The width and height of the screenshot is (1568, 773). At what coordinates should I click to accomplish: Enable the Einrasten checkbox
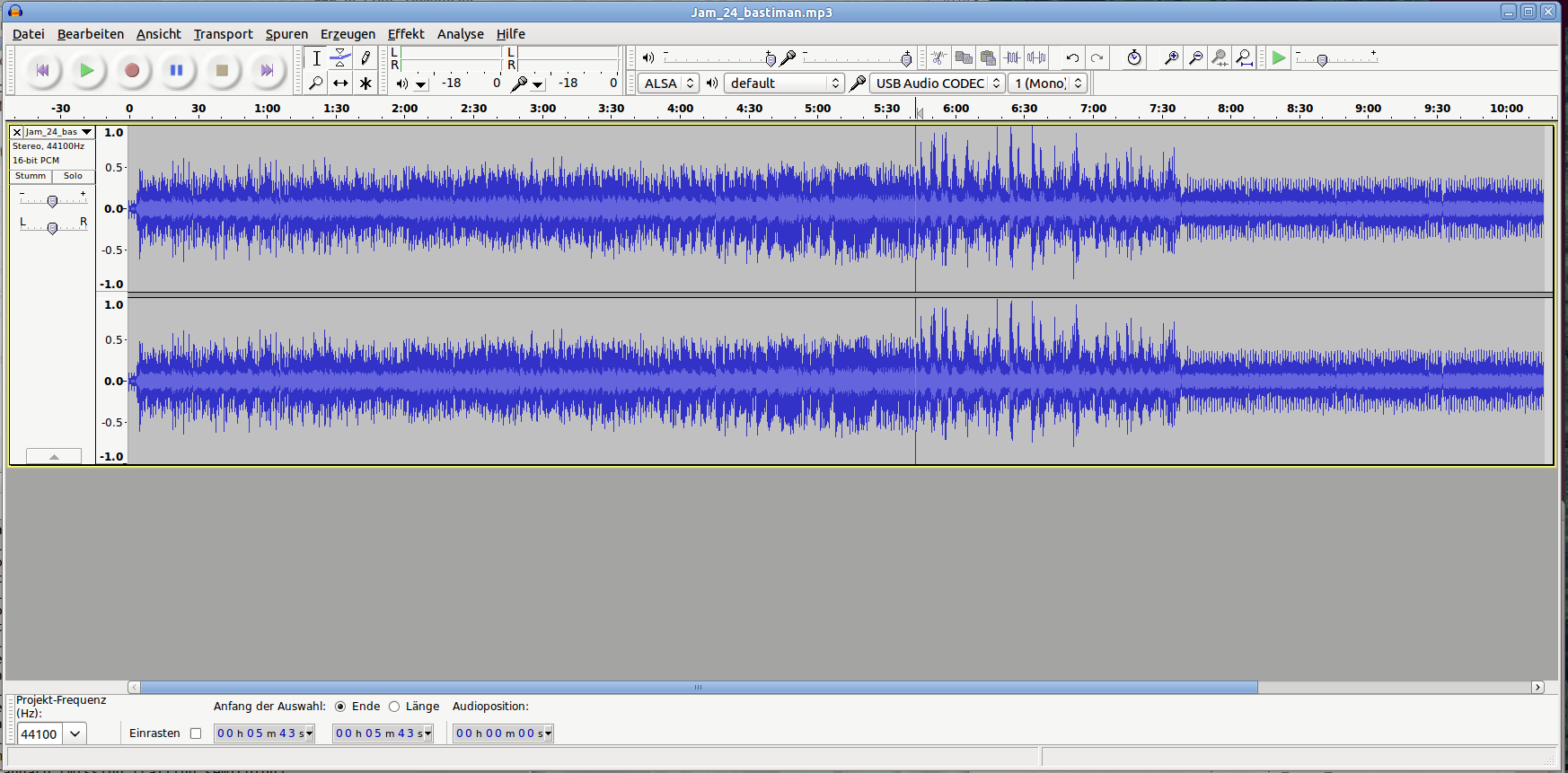coord(196,733)
